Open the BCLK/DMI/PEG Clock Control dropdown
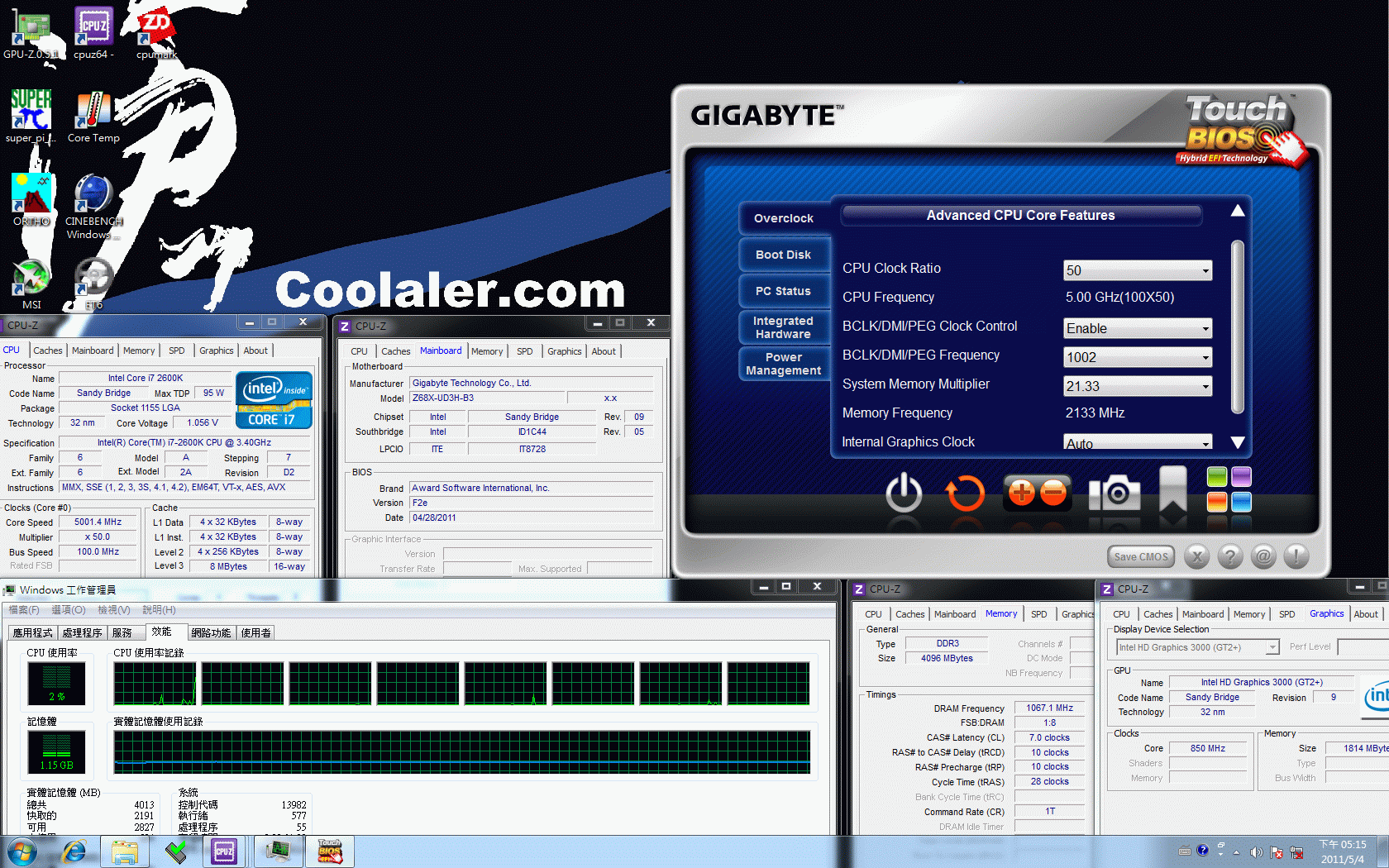The height and width of the screenshot is (868, 1389). tap(1138, 328)
